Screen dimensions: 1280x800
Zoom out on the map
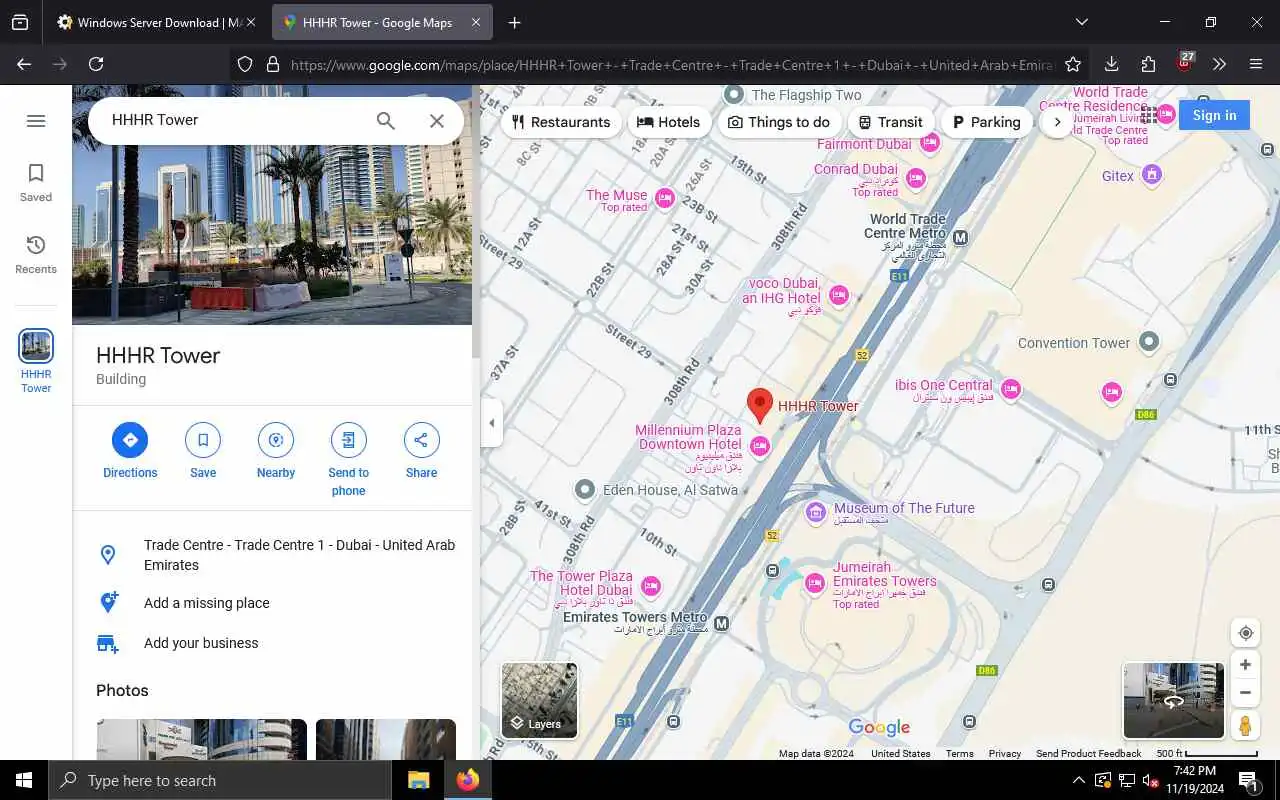(x=1245, y=692)
